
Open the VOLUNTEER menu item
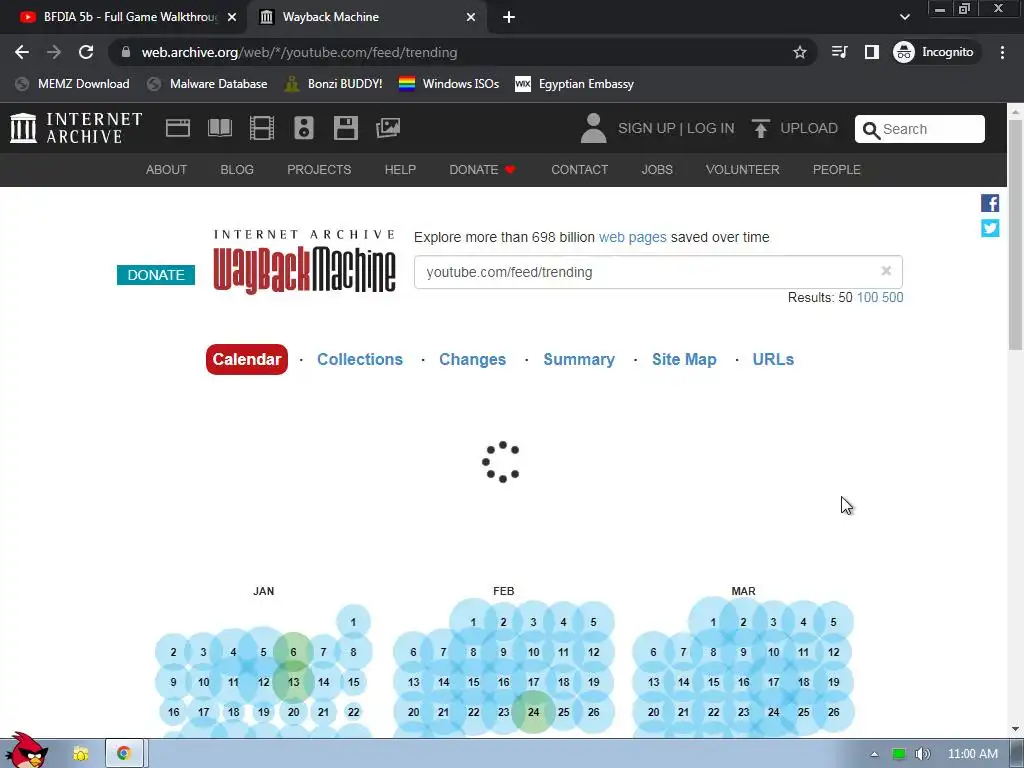pos(742,170)
